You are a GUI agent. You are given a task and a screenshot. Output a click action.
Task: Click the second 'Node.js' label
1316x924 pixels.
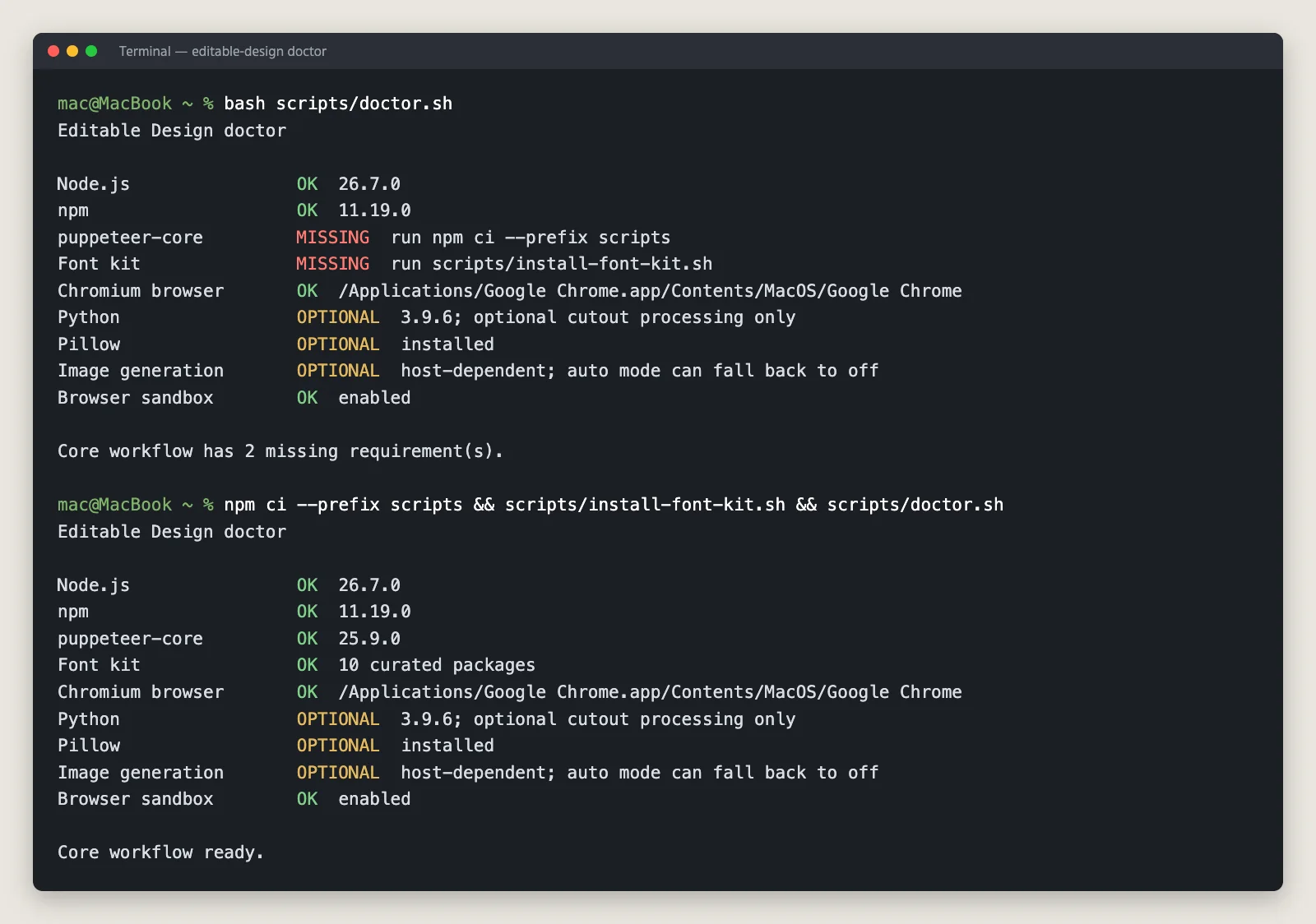point(94,585)
